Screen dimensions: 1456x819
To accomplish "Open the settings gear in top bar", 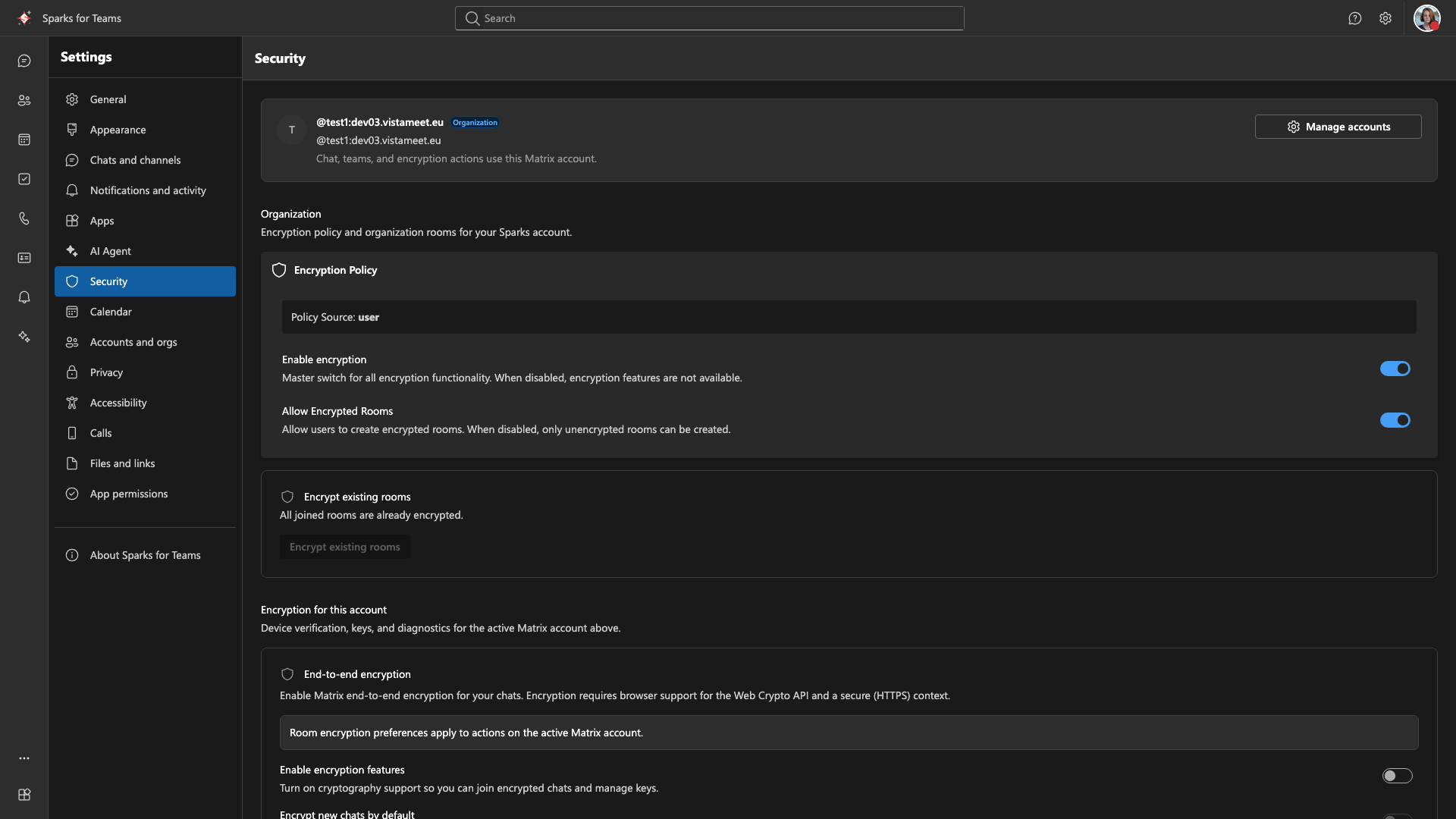I will coord(1385,18).
